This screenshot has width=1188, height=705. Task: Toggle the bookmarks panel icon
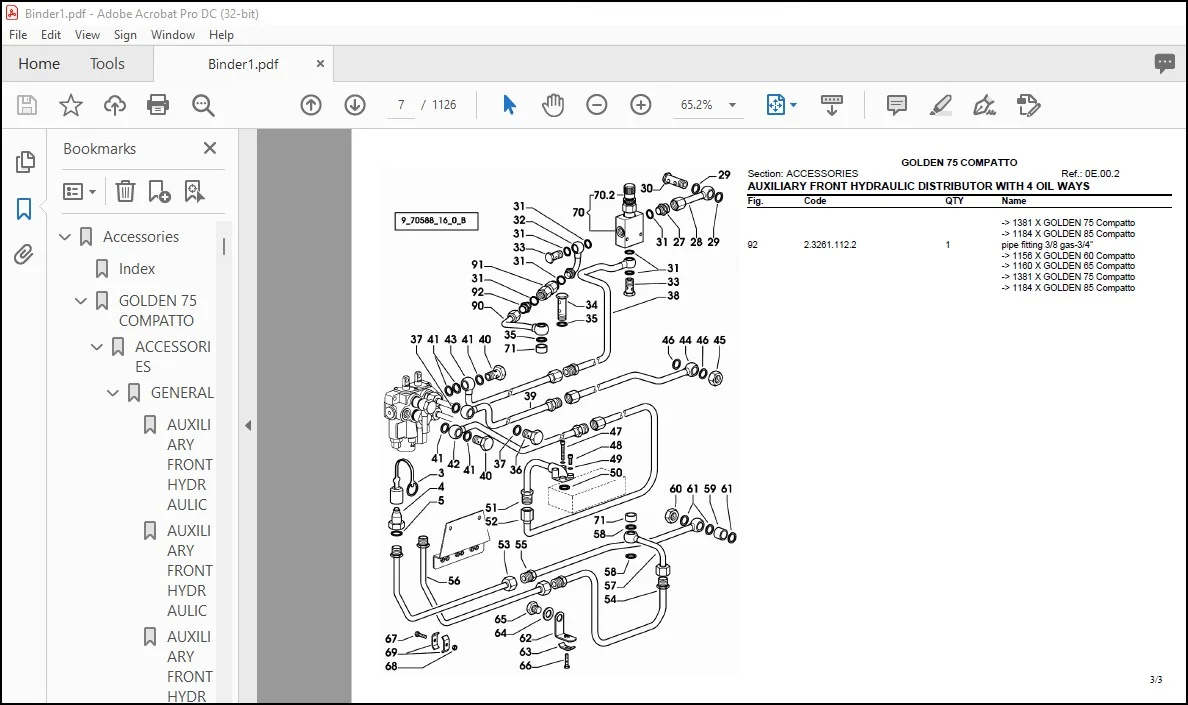click(x=24, y=209)
